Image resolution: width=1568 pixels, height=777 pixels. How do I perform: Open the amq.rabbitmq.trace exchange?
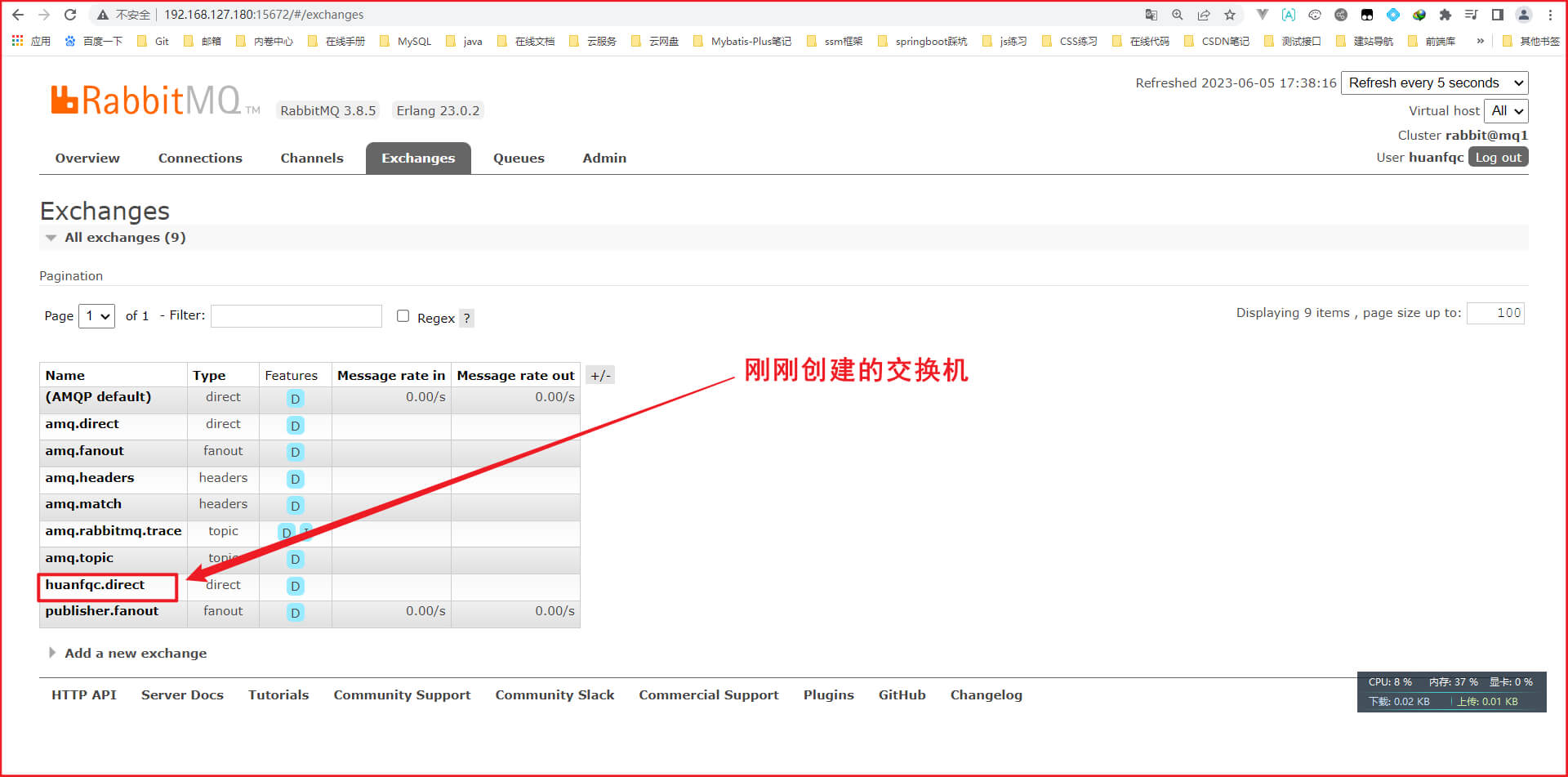coord(114,531)
